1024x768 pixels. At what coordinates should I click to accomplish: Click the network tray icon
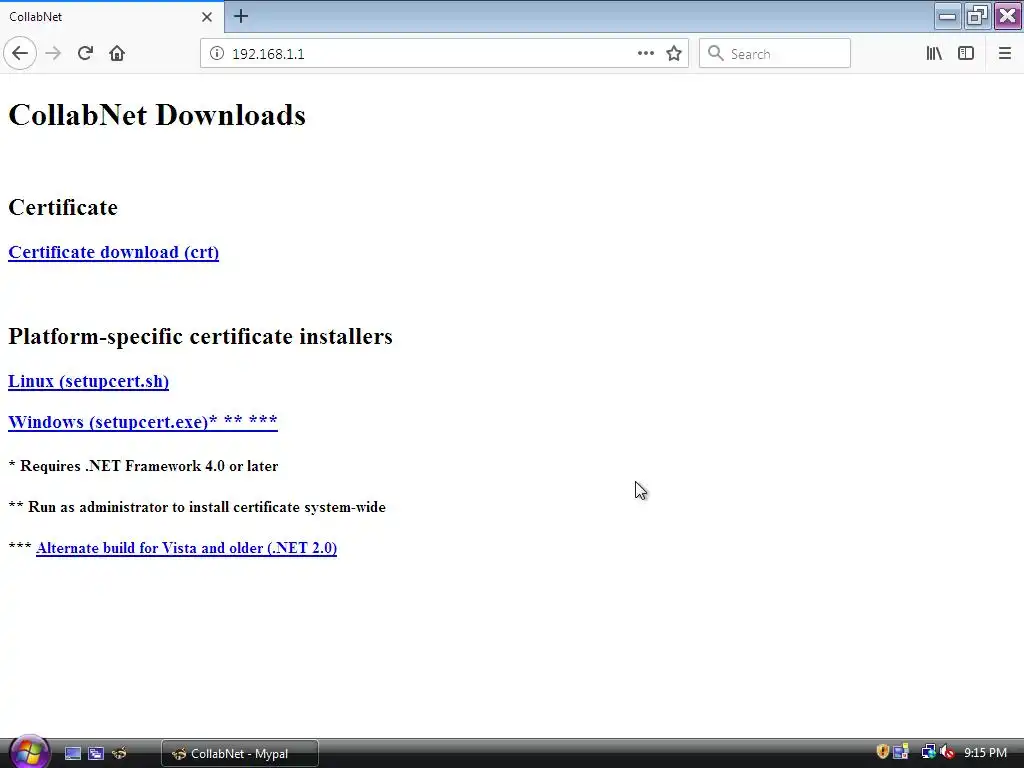[928, 752]
